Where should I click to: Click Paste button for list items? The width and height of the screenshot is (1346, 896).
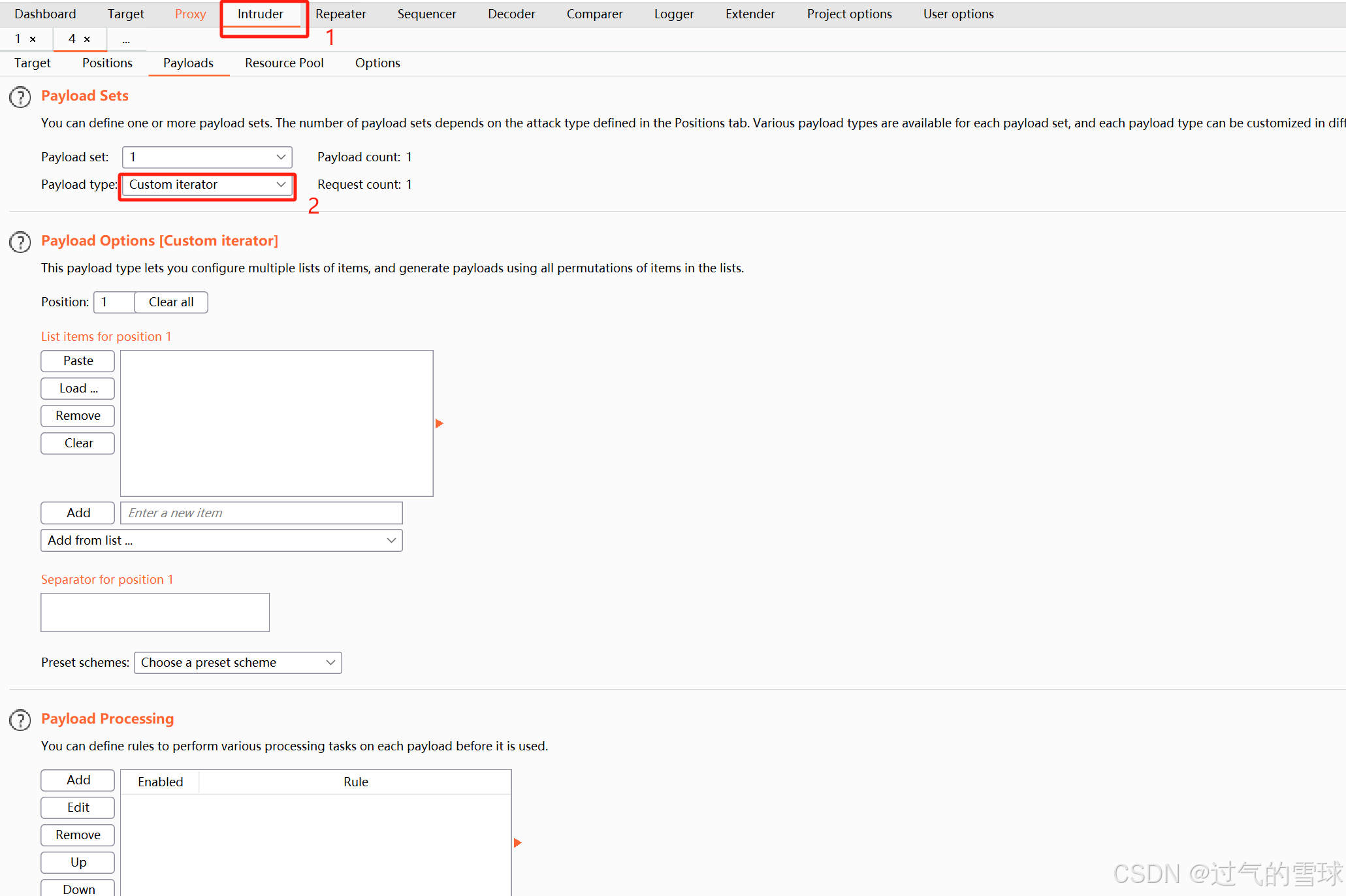point(78,361)
